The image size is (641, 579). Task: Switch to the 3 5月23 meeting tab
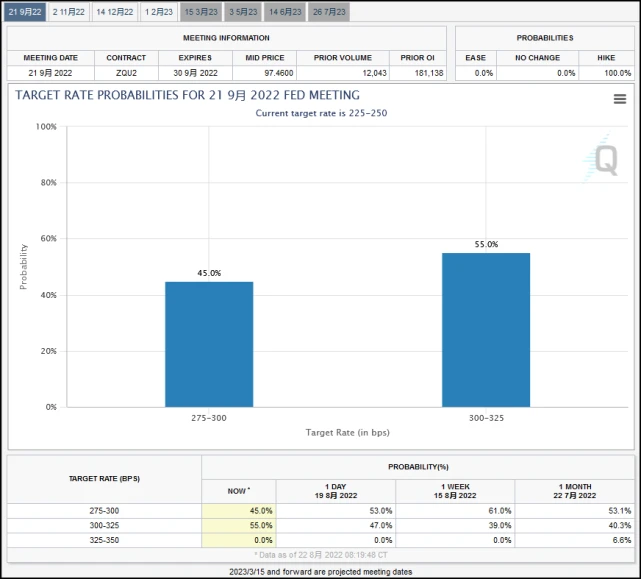pyautogui.click(x=243, y=12)
